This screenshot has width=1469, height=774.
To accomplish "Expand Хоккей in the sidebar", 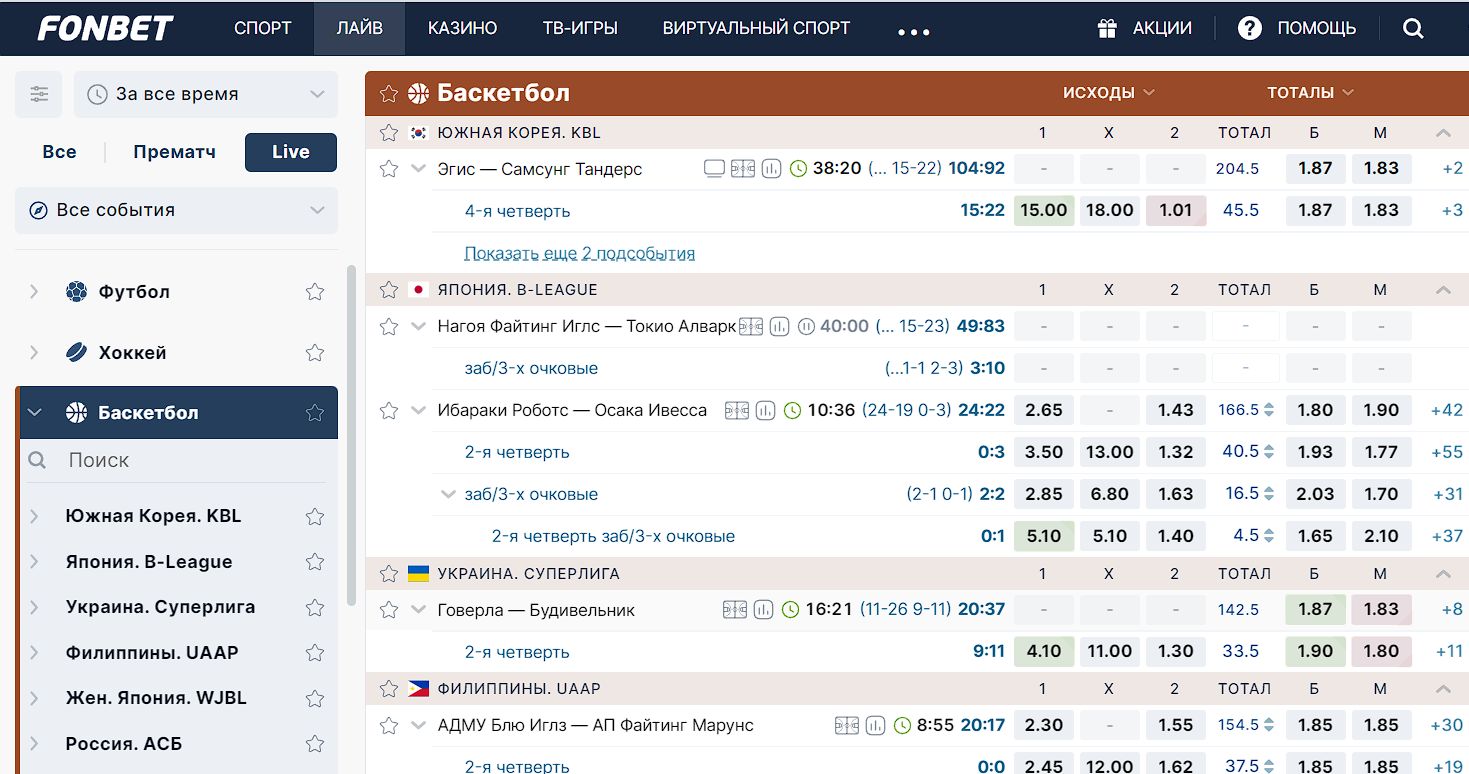I will tap(34, 352).
